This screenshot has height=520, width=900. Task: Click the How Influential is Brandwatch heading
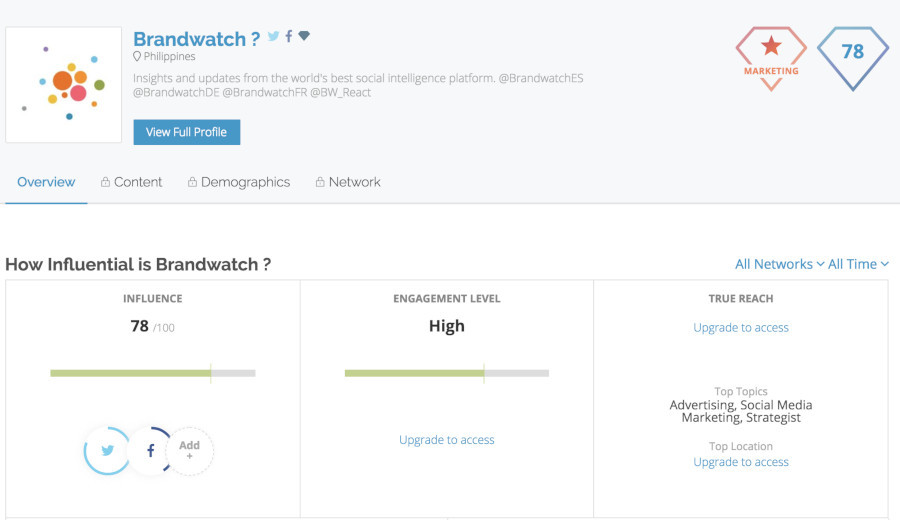pos(138,265)
